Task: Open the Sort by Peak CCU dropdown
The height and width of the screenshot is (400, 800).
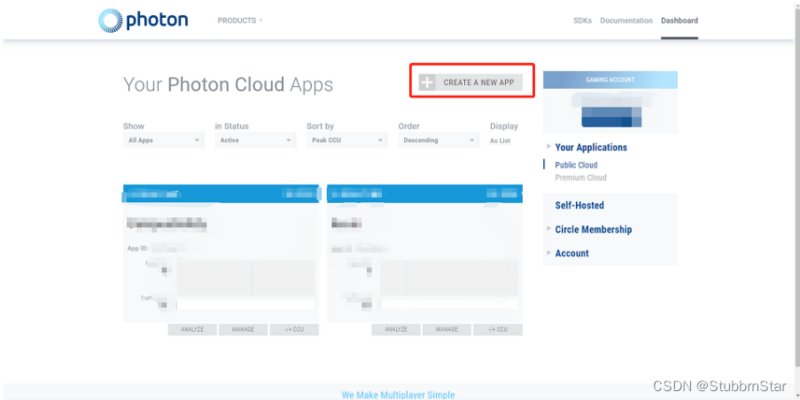Action: (x=347, y=141)
